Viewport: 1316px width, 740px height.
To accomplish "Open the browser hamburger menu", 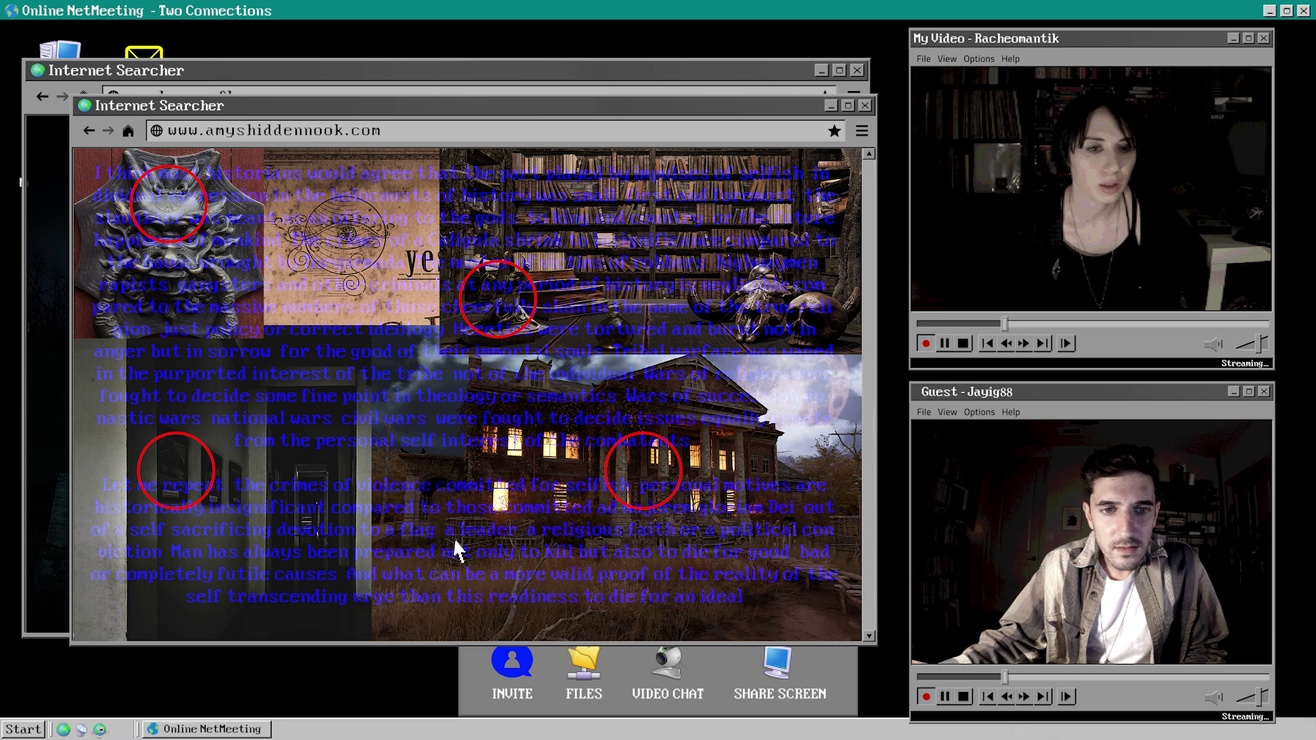I will click(x=862, y=131).
